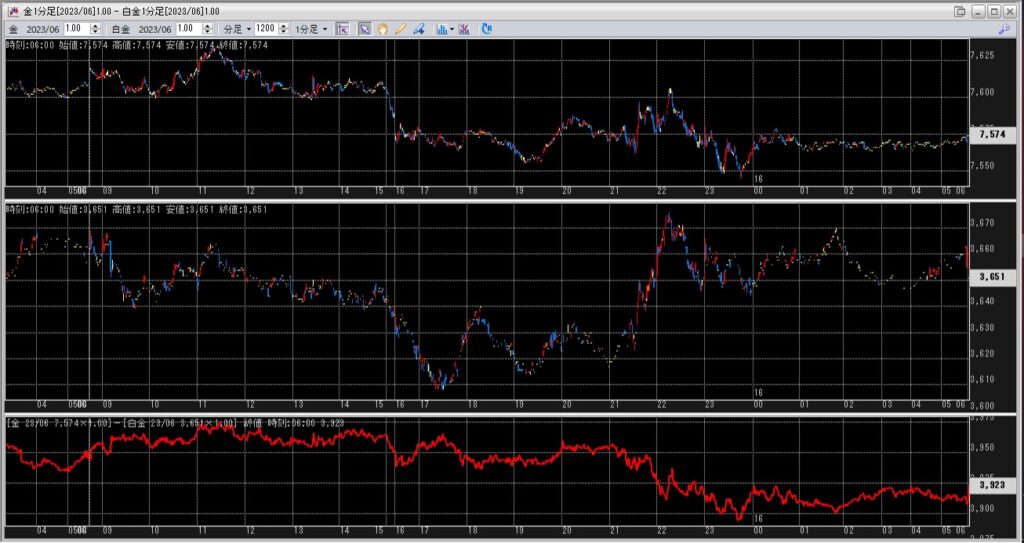The image size is (1024, 543).
Task: Click the 7,574 current price label
Action: coord(992,134)
